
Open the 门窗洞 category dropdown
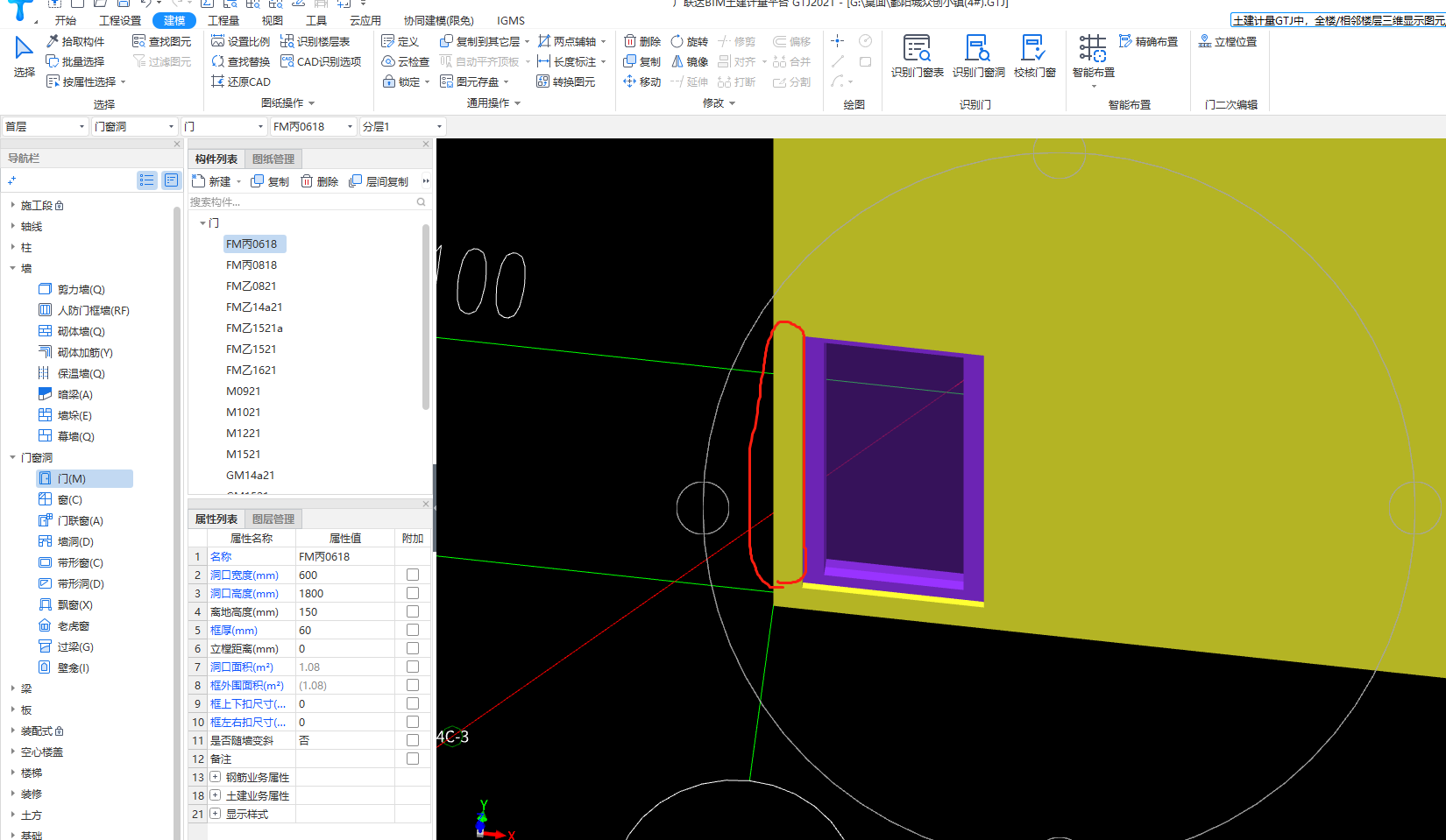click(x=135, y=126)
